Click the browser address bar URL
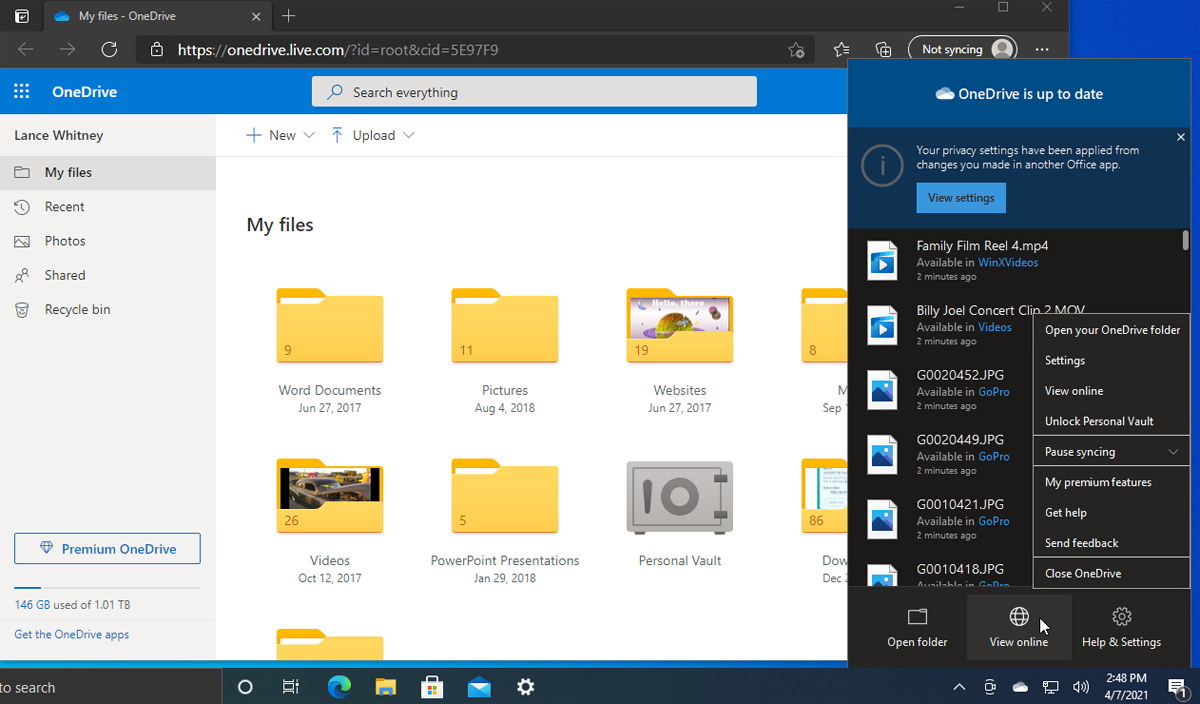Image resolution: width=1200 pixels, height=704 pixels. [338, 49]
